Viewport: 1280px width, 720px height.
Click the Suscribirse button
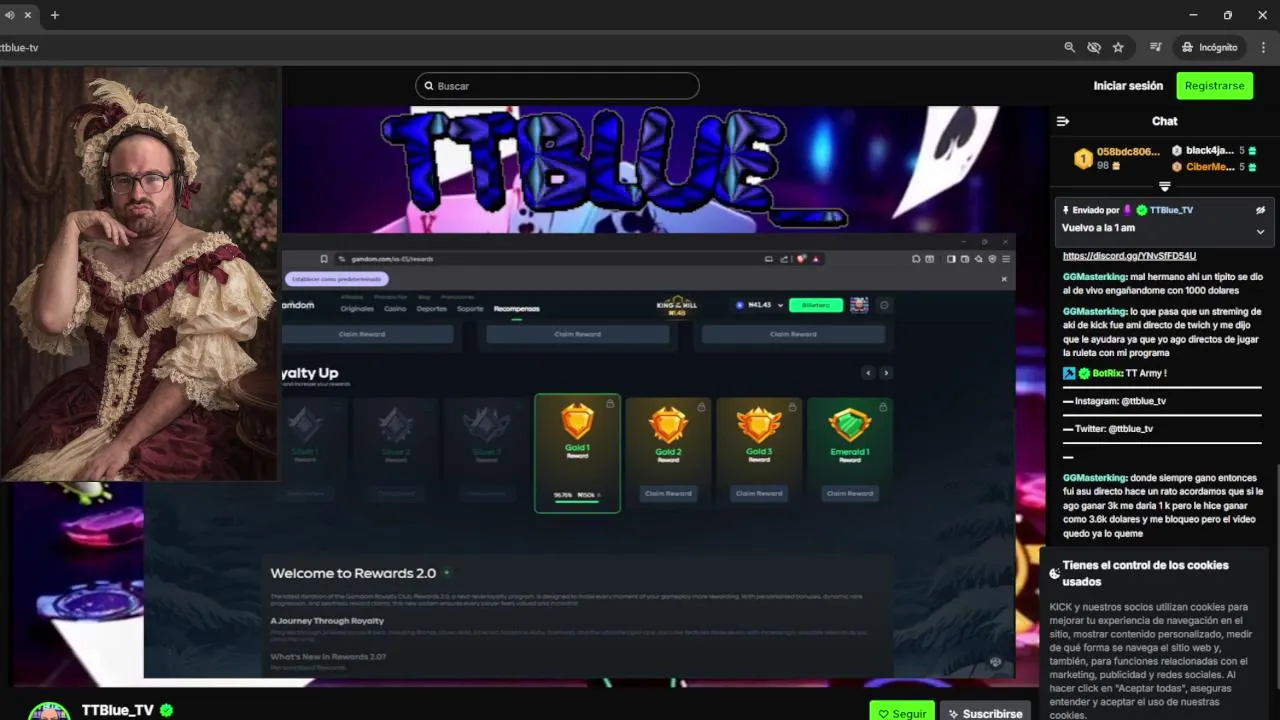[985, 713]
